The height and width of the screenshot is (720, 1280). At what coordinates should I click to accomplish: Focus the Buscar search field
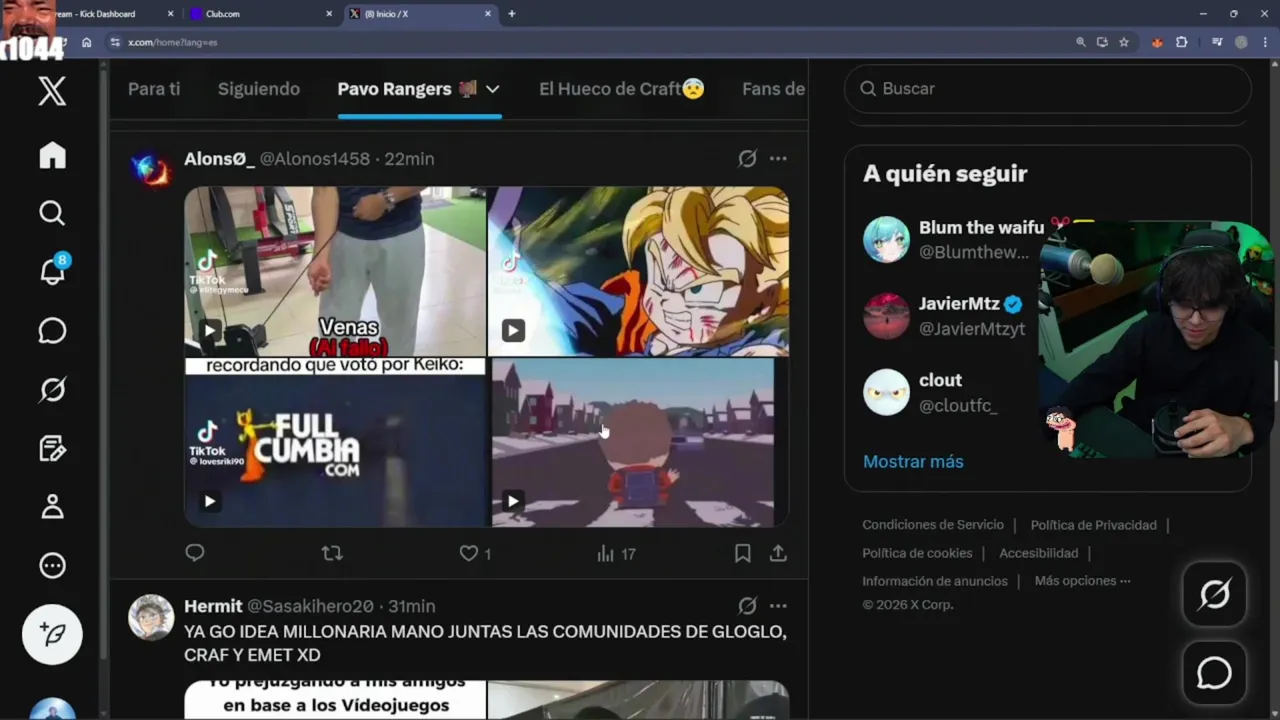(x=1047, y=89)
